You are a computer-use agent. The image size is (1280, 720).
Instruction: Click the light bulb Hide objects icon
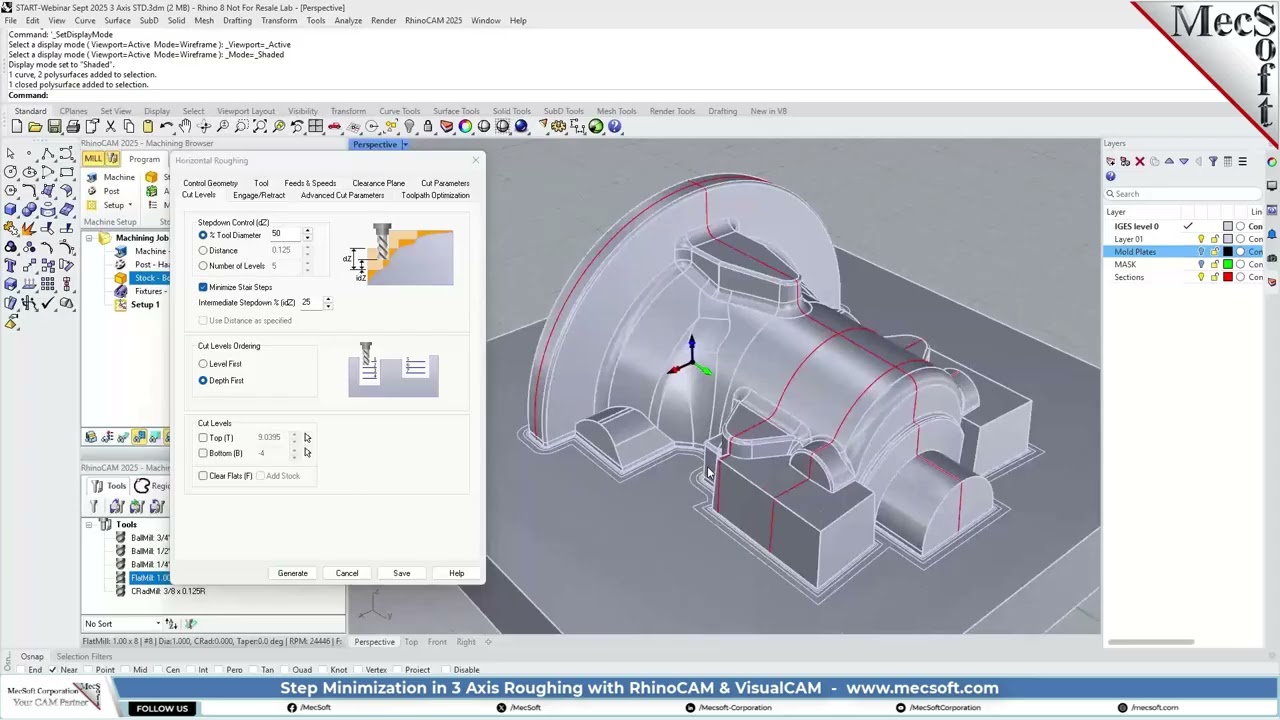(410, 127)
